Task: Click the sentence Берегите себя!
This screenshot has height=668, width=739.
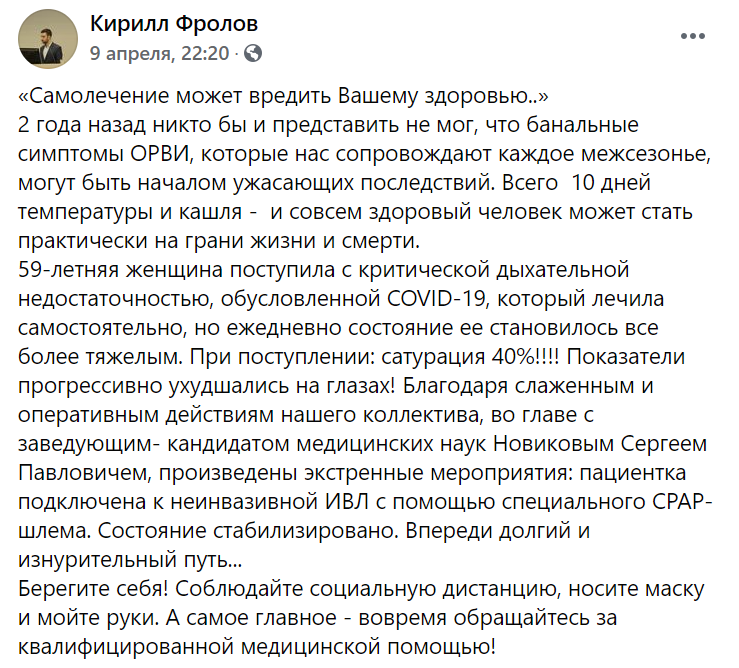Action: [93, 589]
